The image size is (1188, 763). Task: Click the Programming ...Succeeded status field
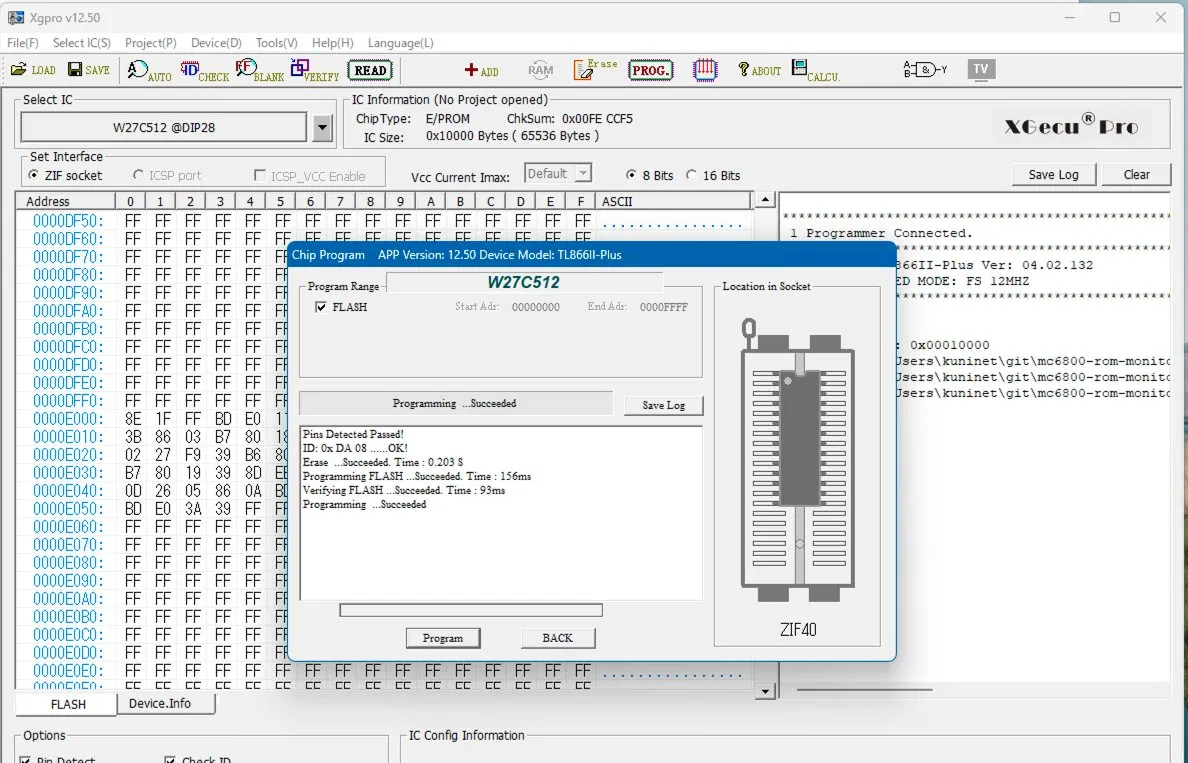(x=455, y=403)
